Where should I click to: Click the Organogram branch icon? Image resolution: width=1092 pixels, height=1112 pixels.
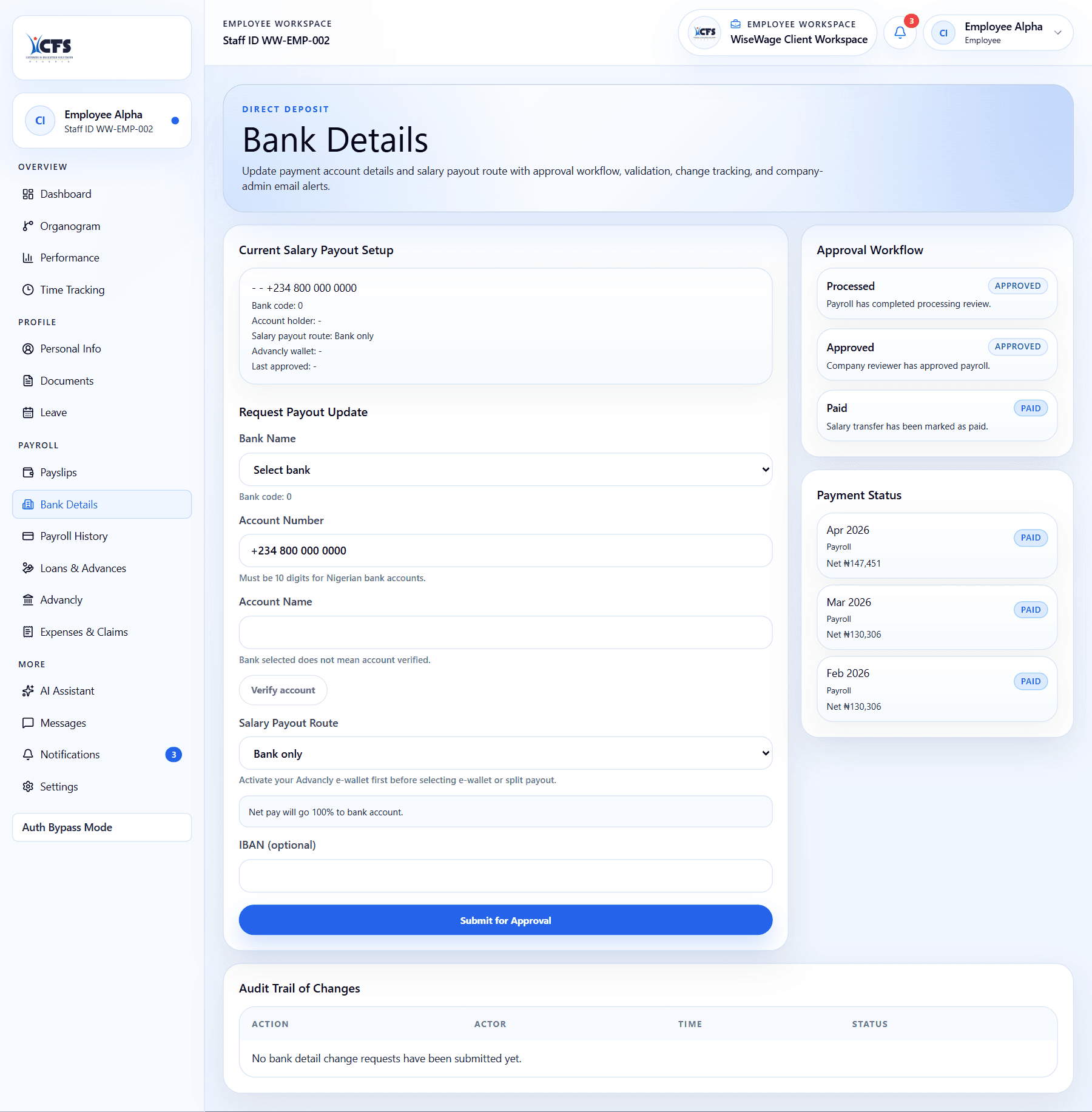28,226
